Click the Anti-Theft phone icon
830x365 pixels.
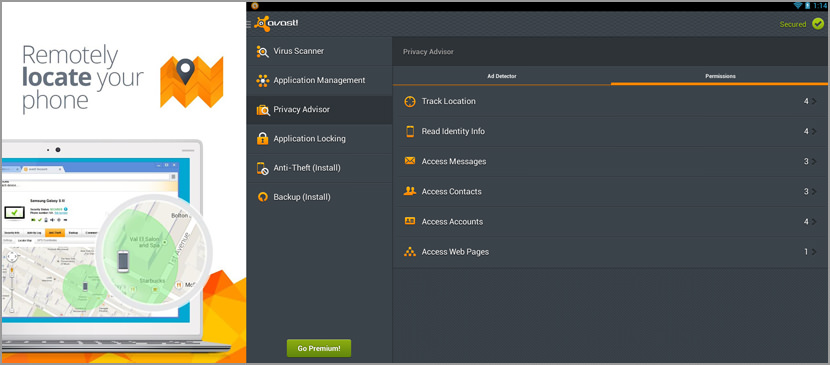coord(263,168)
